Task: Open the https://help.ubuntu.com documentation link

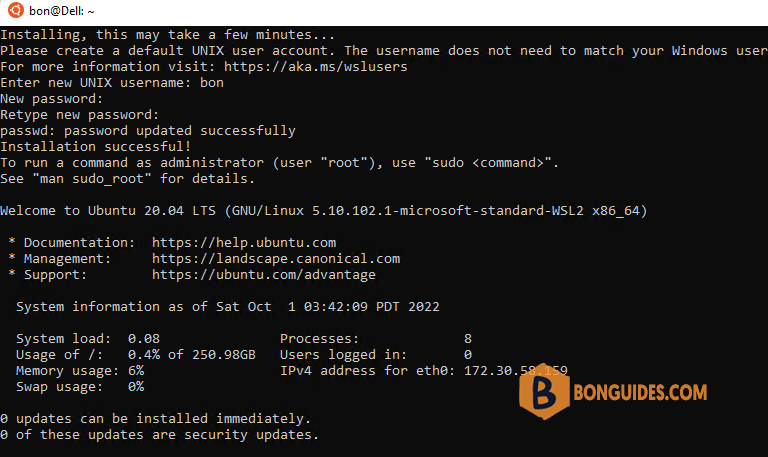Action: [x=244, y=242]
